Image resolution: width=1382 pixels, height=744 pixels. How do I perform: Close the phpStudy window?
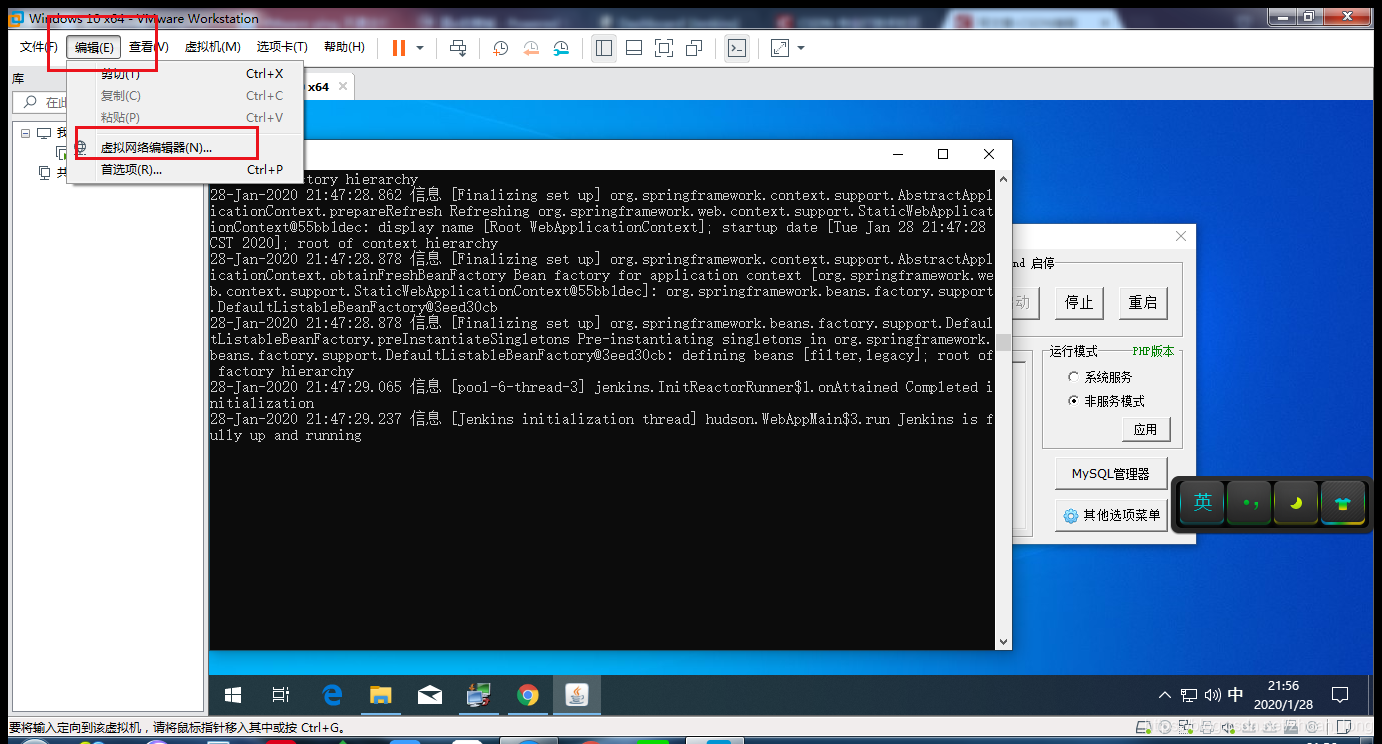point(1181,237)
